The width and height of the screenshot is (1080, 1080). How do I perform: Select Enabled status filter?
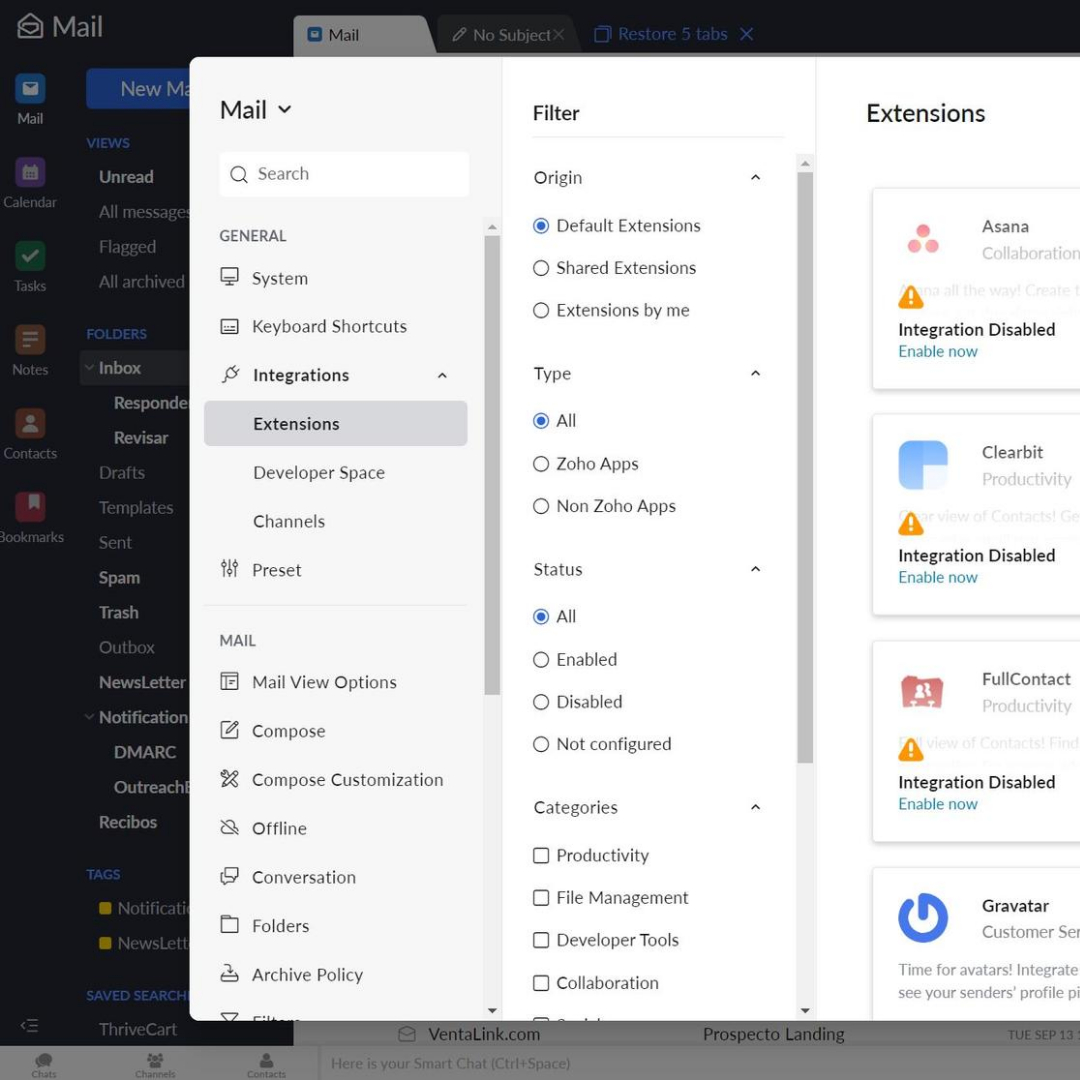[541, 660]
